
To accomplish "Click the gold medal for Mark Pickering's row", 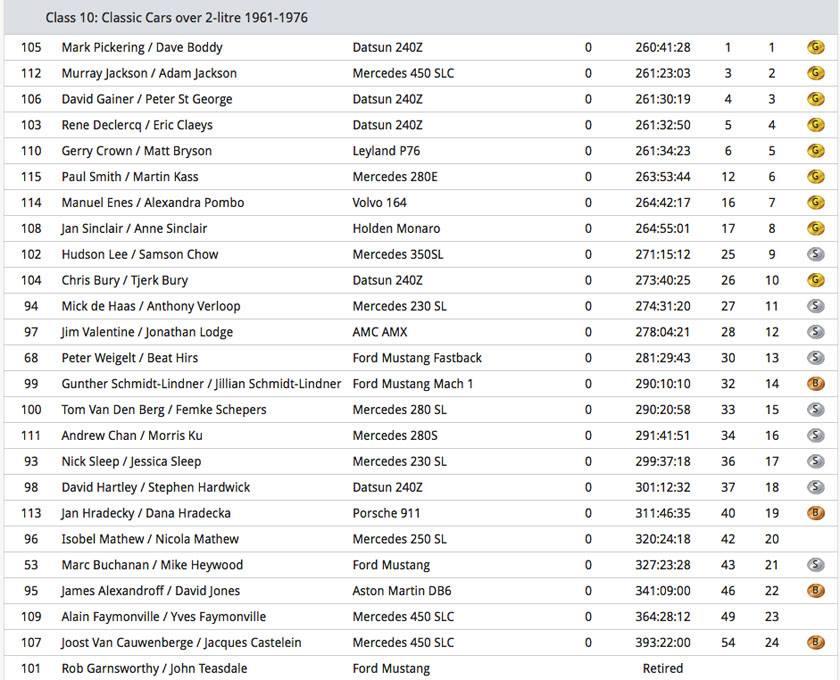I will pyautogui.click(x=815, y=47).
